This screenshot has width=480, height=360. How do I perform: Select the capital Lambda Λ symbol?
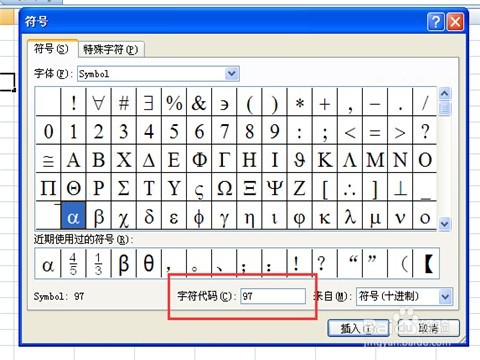[350, 159]
